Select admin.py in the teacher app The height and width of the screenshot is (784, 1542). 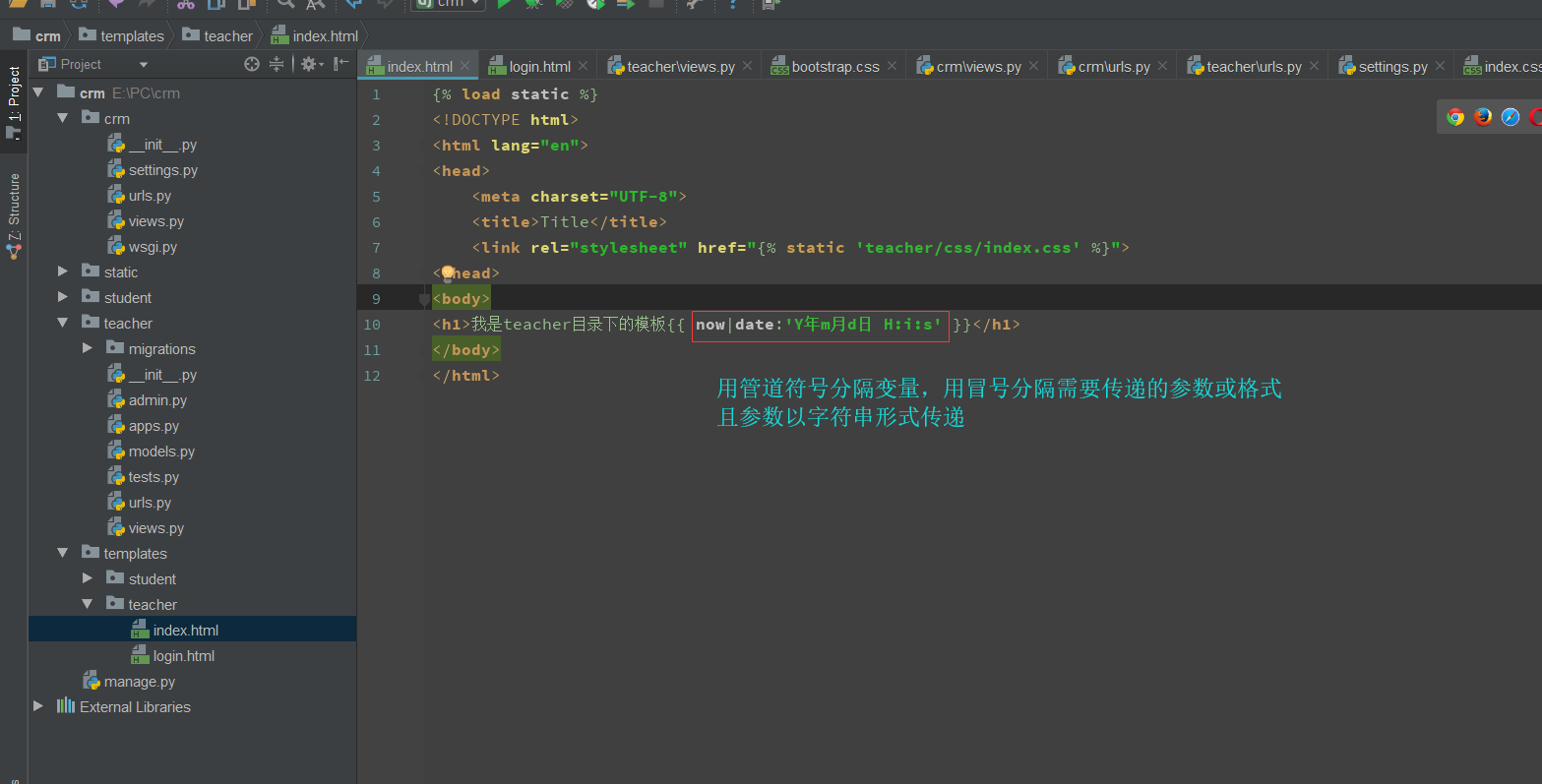click(x=157, y=399)
